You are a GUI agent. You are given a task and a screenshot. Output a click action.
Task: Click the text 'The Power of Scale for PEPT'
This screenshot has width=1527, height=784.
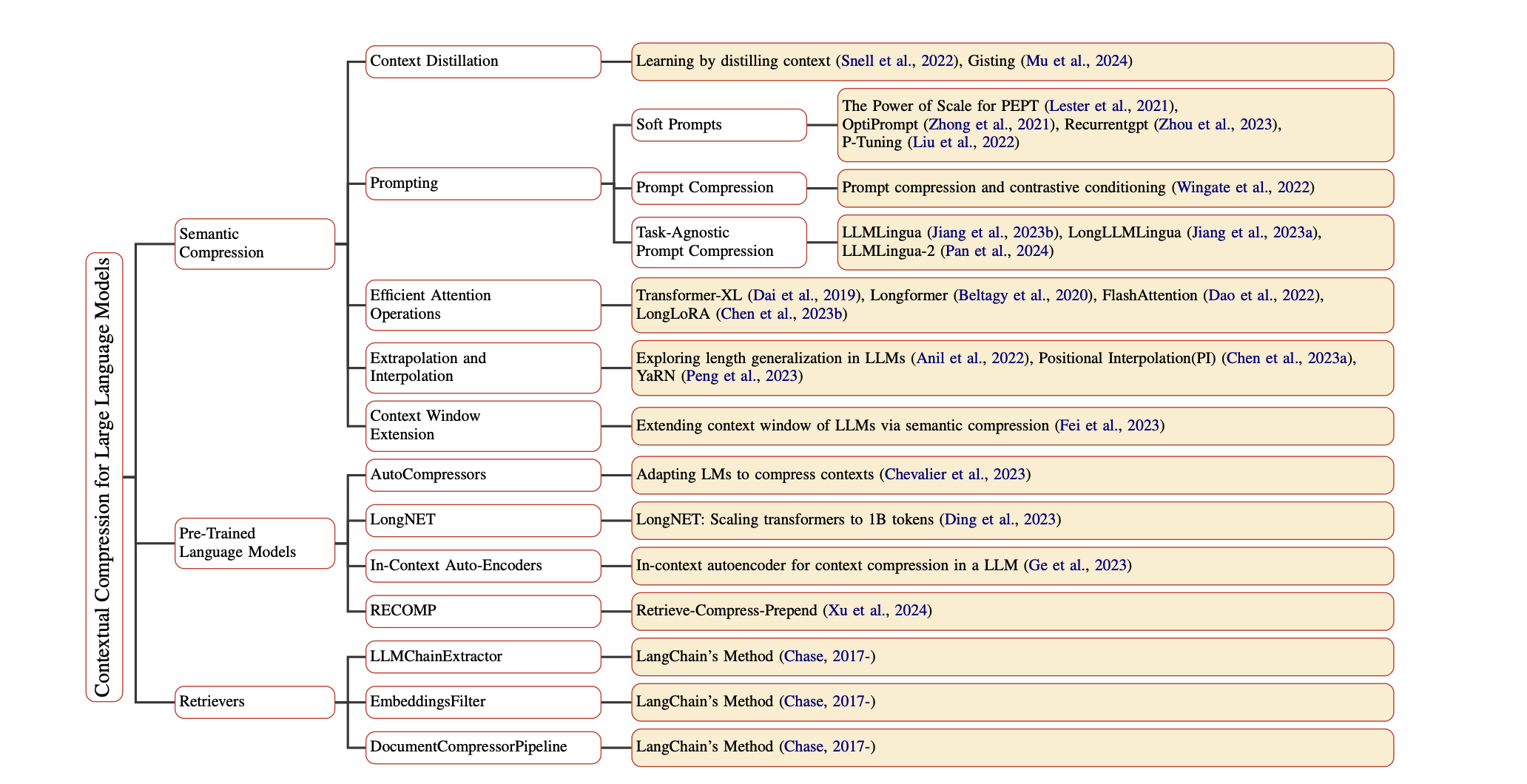coord(940,107)
